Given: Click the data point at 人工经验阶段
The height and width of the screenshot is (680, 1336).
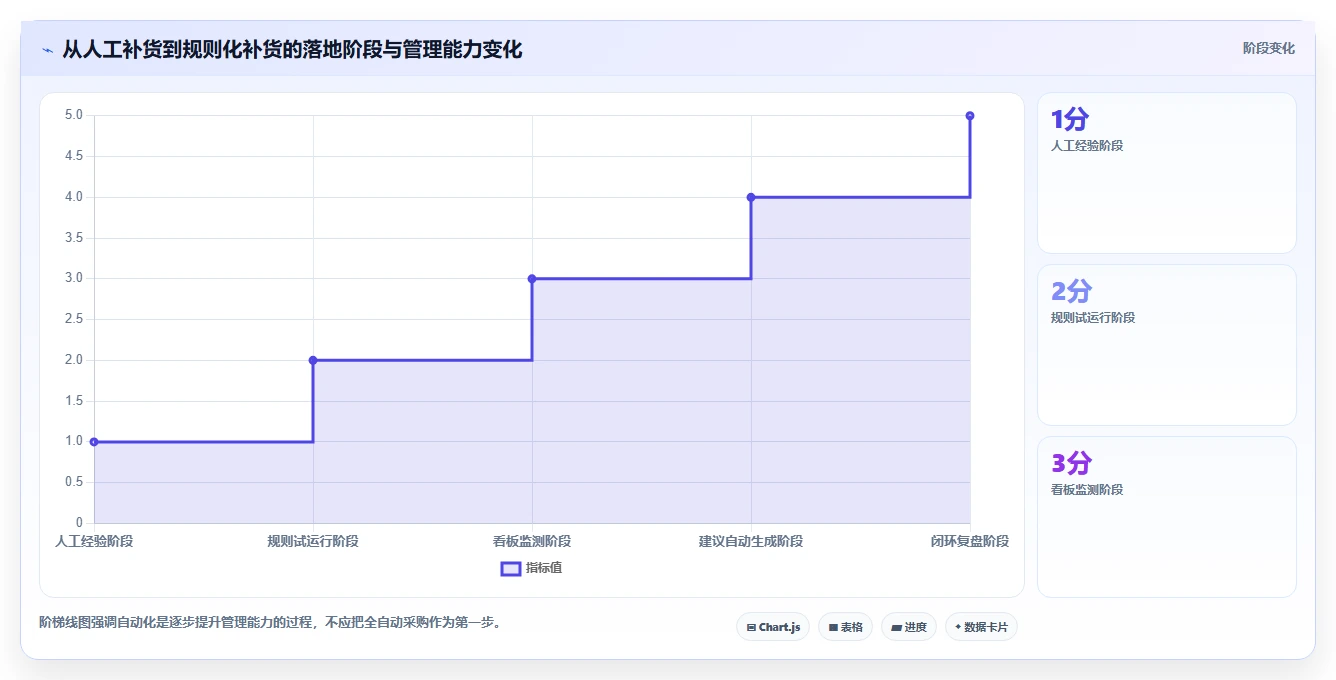Looking at the screenshot, I should click(x=94, y=441).
